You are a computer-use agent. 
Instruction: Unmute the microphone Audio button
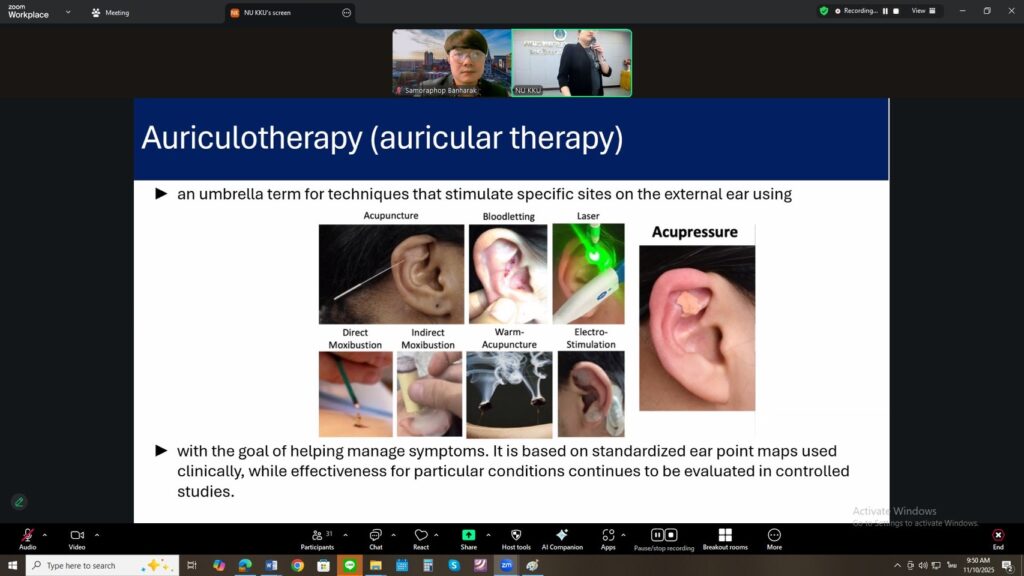[x=27, y=536]
